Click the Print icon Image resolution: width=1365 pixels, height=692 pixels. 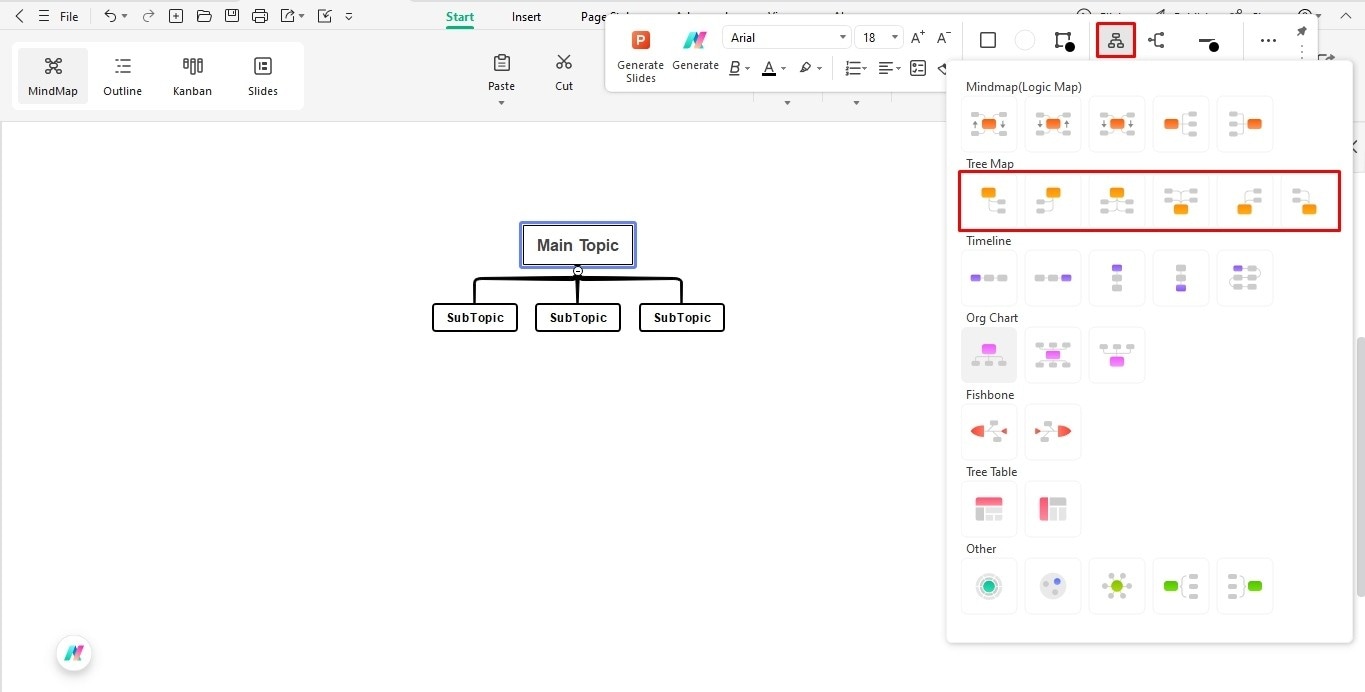[x=259, y=16]
